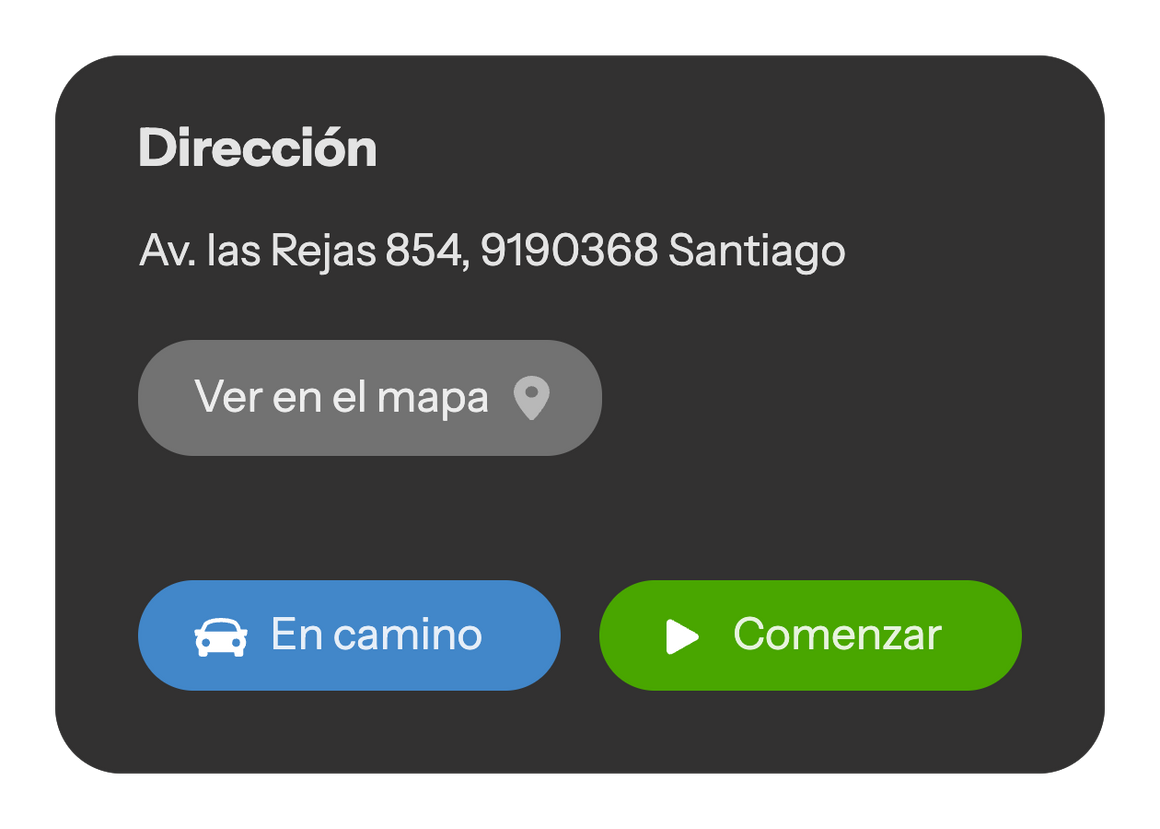Click the car icon

coord(220,636)
